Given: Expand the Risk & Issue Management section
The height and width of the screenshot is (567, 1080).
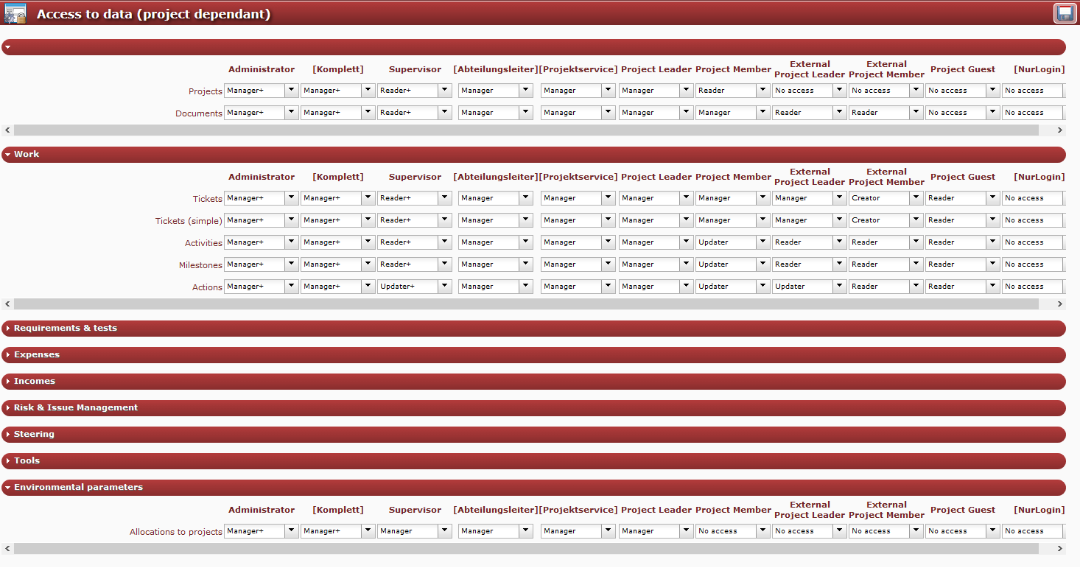Looking at the screenshot, I should click(x=75, y=408).
